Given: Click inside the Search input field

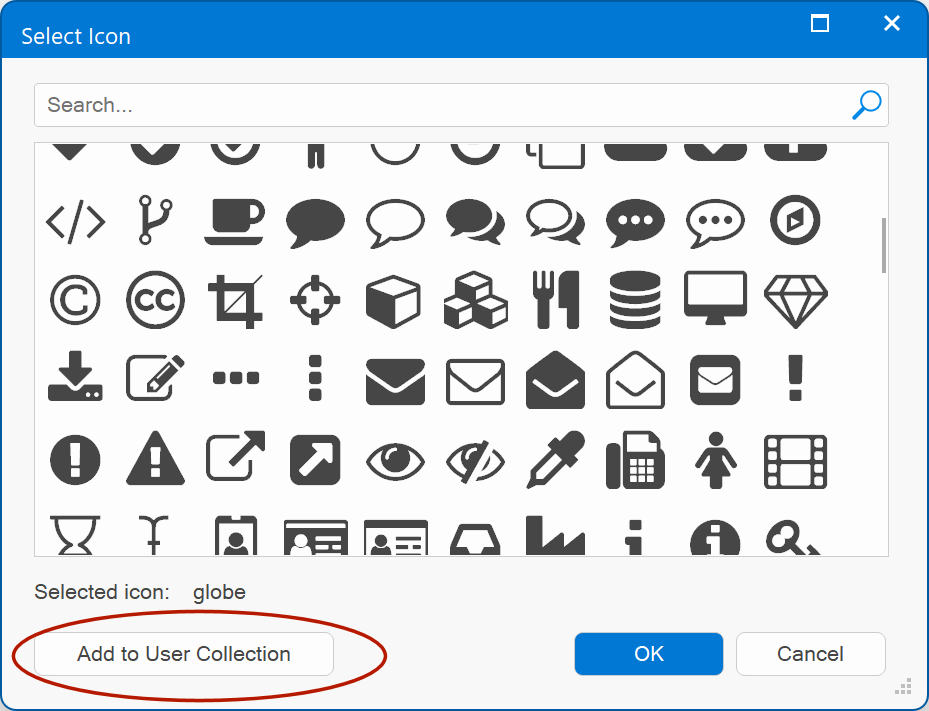Looking at the screenshot, I should point(440,105).
